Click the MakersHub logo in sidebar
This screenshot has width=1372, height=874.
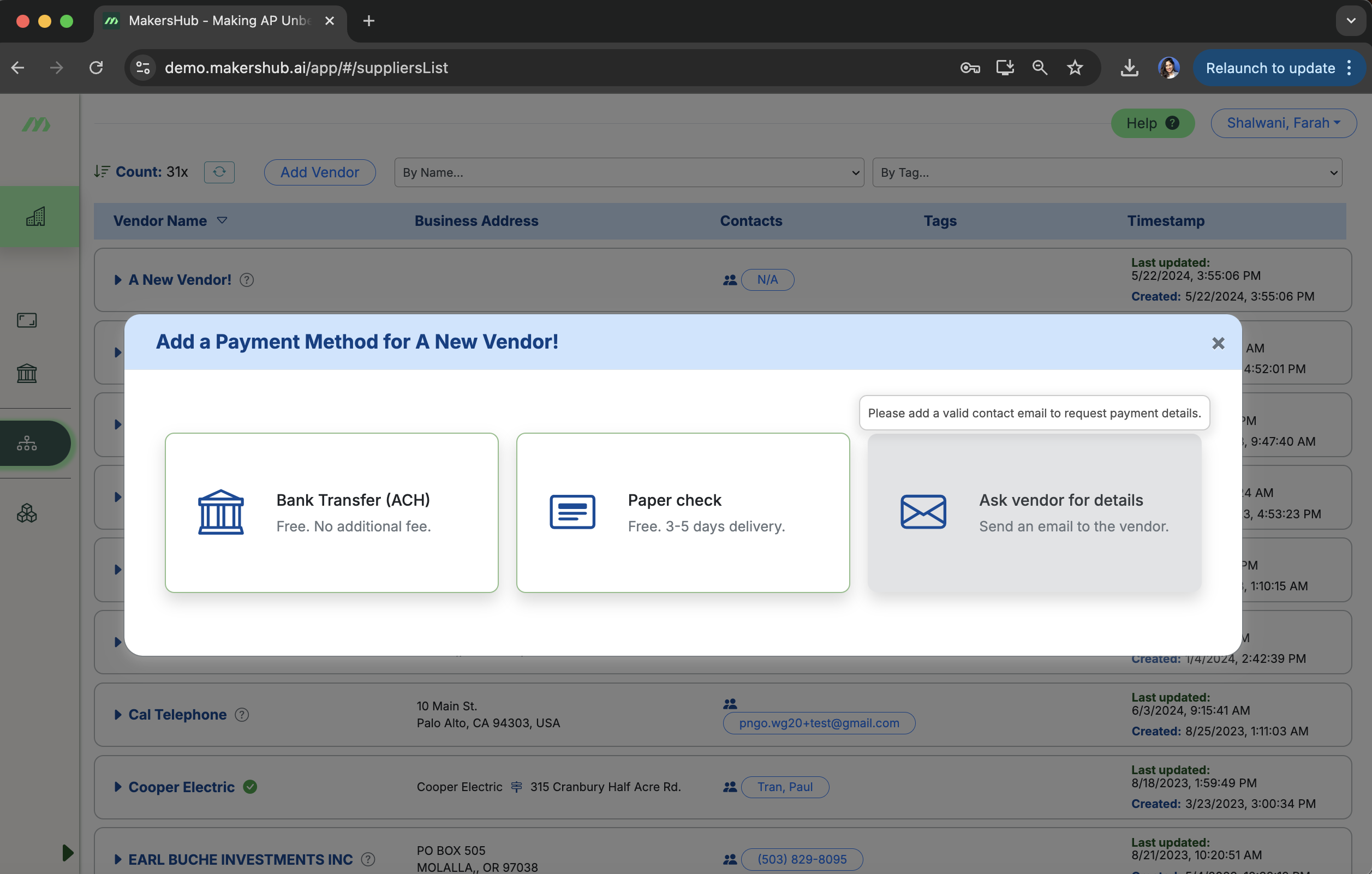coord(36,124)
